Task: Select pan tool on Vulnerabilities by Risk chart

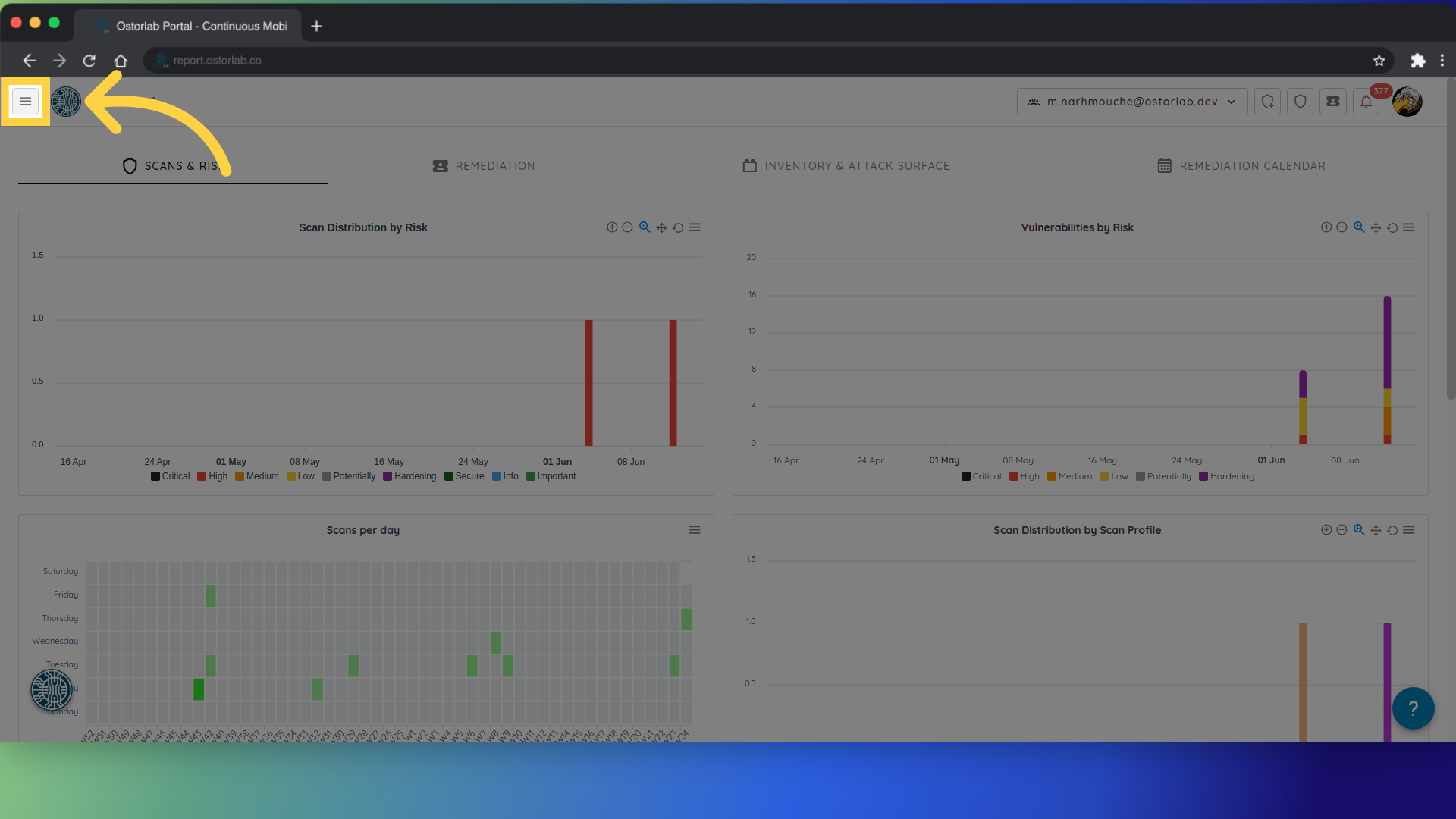Action: point(1376,227)
